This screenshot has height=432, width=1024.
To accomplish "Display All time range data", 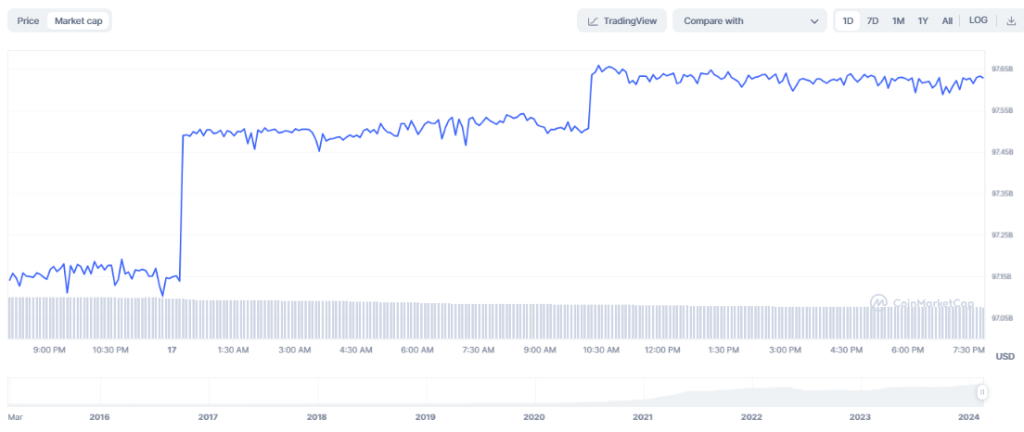I will point(946,21).
